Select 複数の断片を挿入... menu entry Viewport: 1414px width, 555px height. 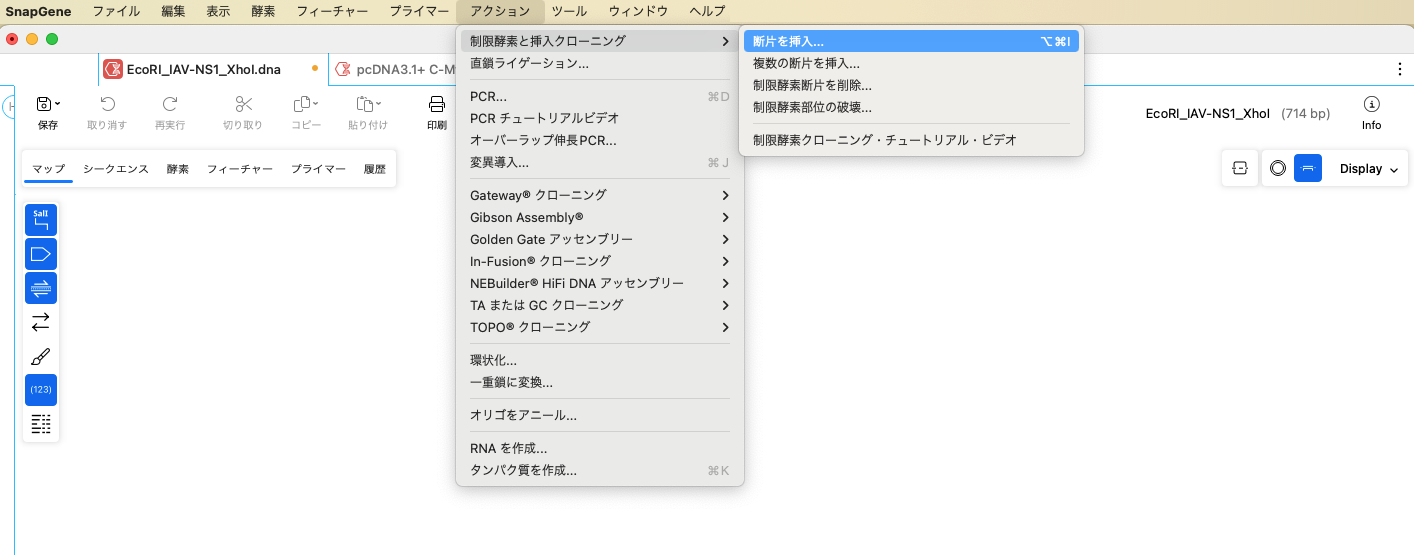[911, 64]
